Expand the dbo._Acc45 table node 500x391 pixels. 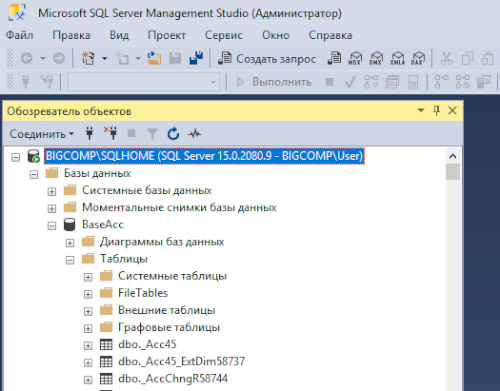pyautogui.click(x=88, y=346)
